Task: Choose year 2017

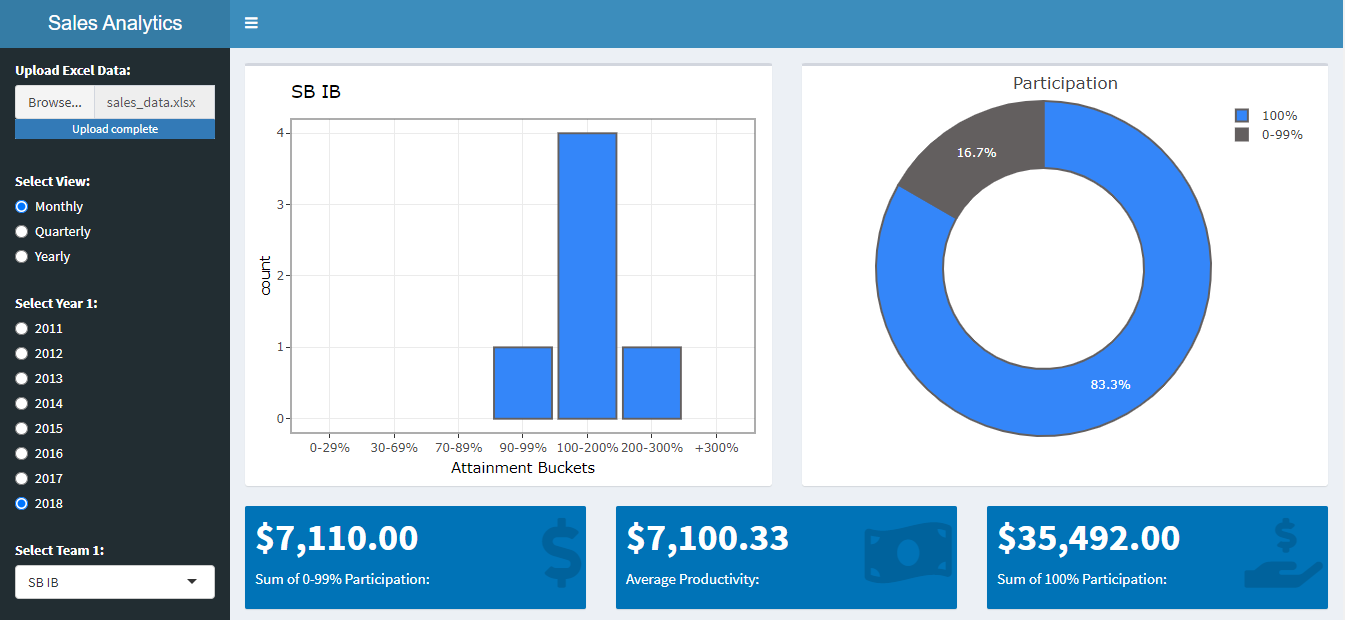Action: point(21,478)
